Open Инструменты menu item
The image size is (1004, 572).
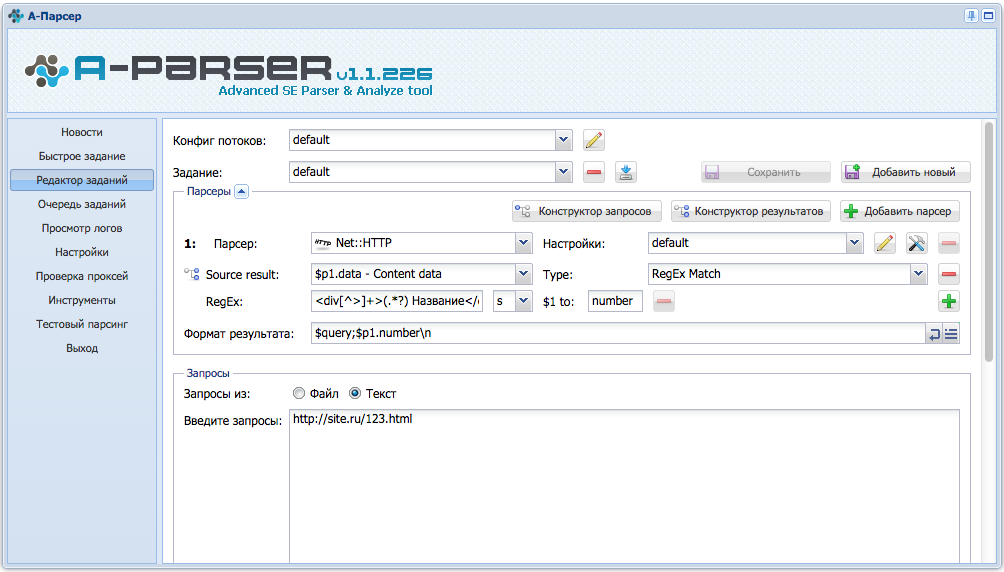click(x=82, y=300)
